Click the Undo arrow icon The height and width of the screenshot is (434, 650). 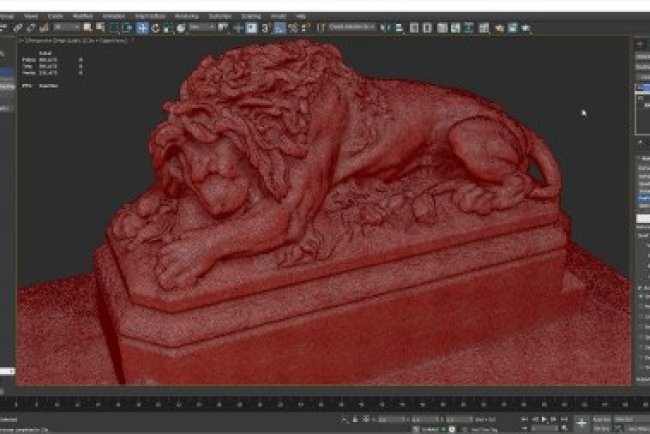(x=6, y=28)
